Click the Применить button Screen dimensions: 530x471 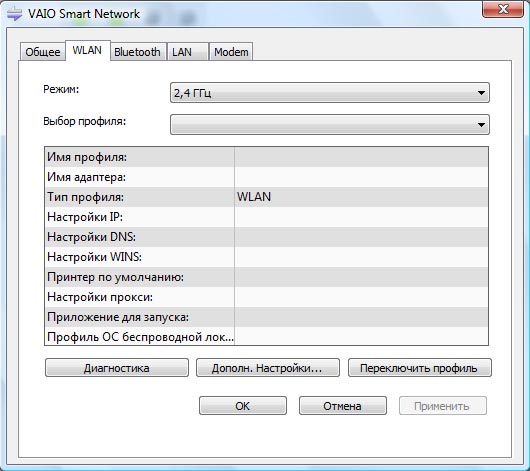click(443, 406)
